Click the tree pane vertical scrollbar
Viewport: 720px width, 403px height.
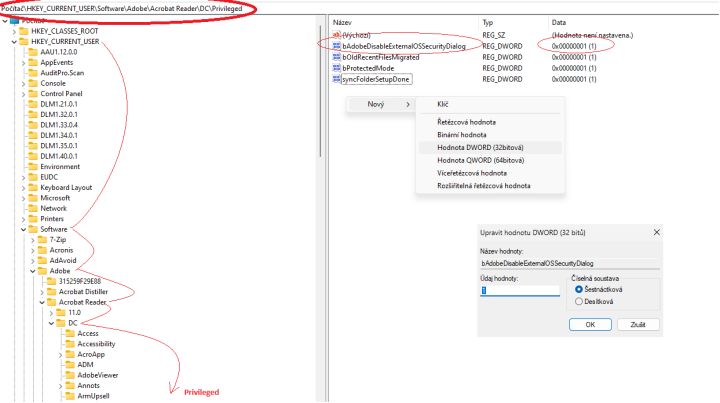point(320,92)
